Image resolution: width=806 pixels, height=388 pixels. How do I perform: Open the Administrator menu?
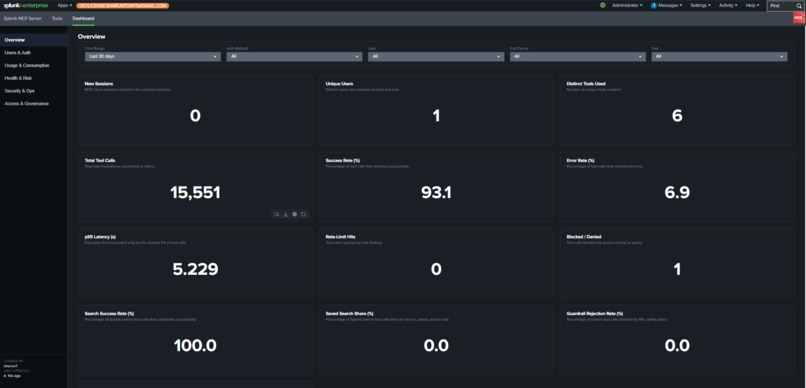click(627, 5)
